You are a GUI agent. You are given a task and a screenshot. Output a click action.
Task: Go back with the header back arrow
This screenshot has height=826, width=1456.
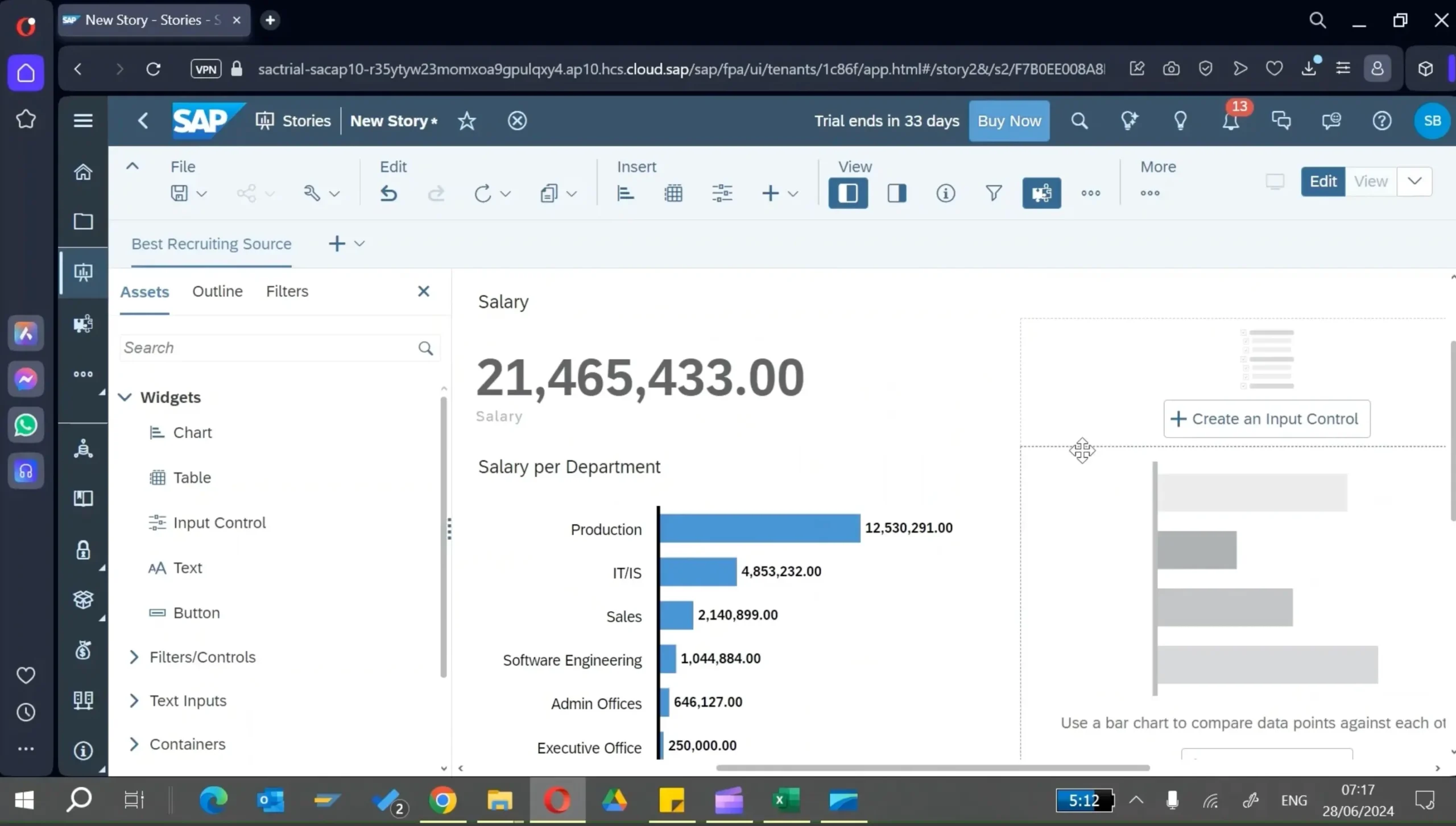(143, 121)
